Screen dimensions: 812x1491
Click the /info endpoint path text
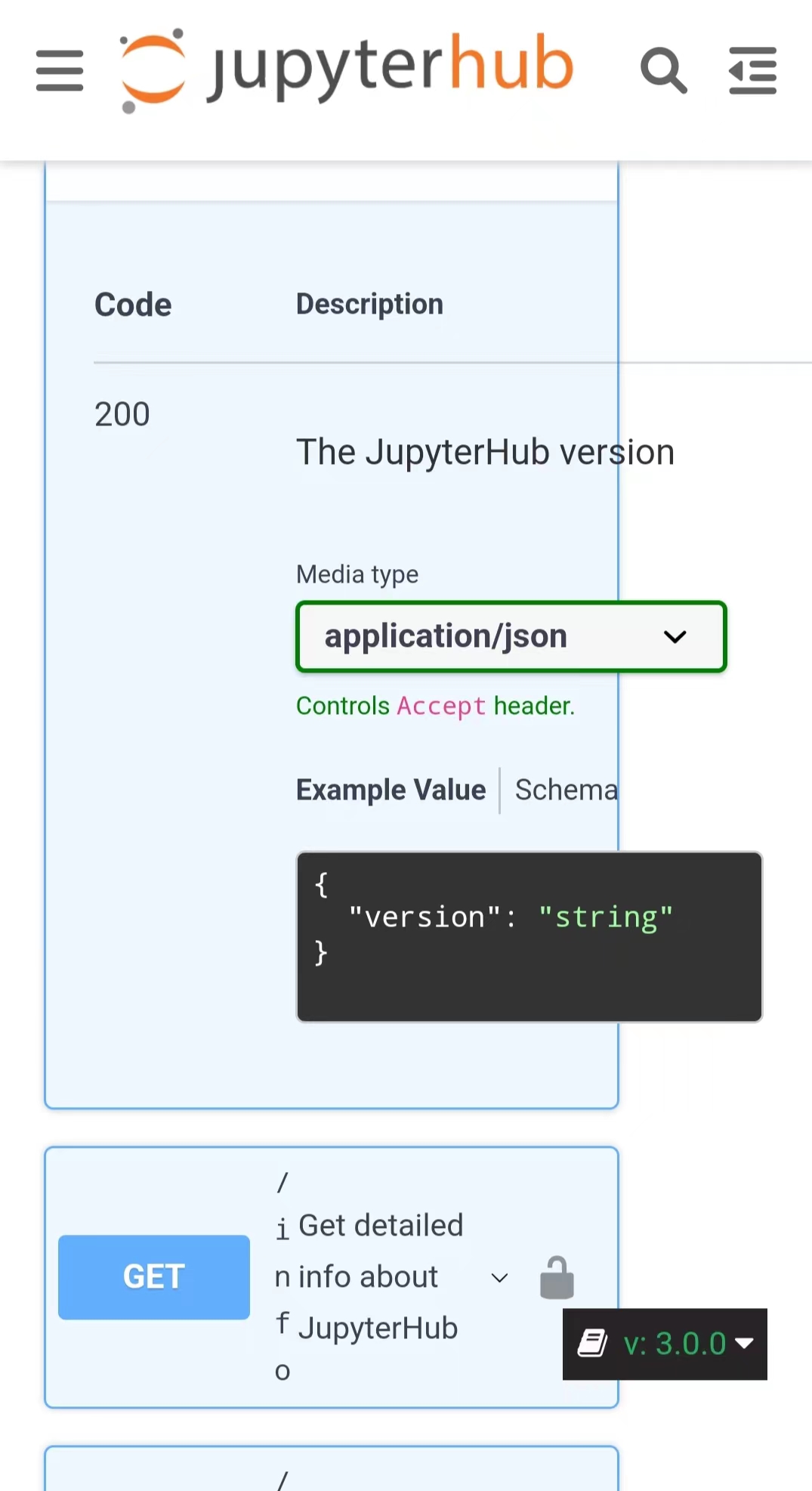(283, 1276)
